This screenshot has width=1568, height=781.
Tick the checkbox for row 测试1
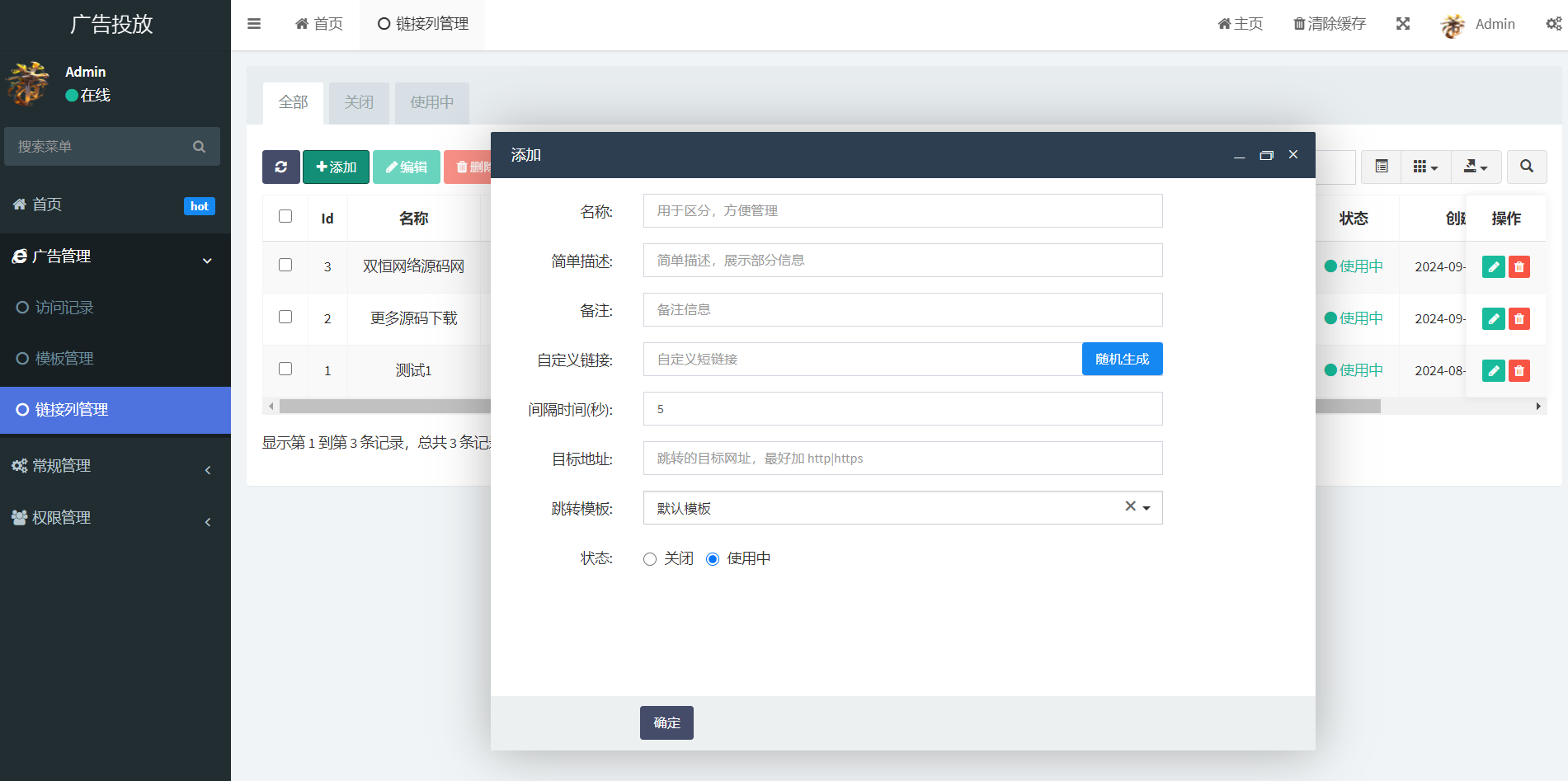click(x=285, y=369)
